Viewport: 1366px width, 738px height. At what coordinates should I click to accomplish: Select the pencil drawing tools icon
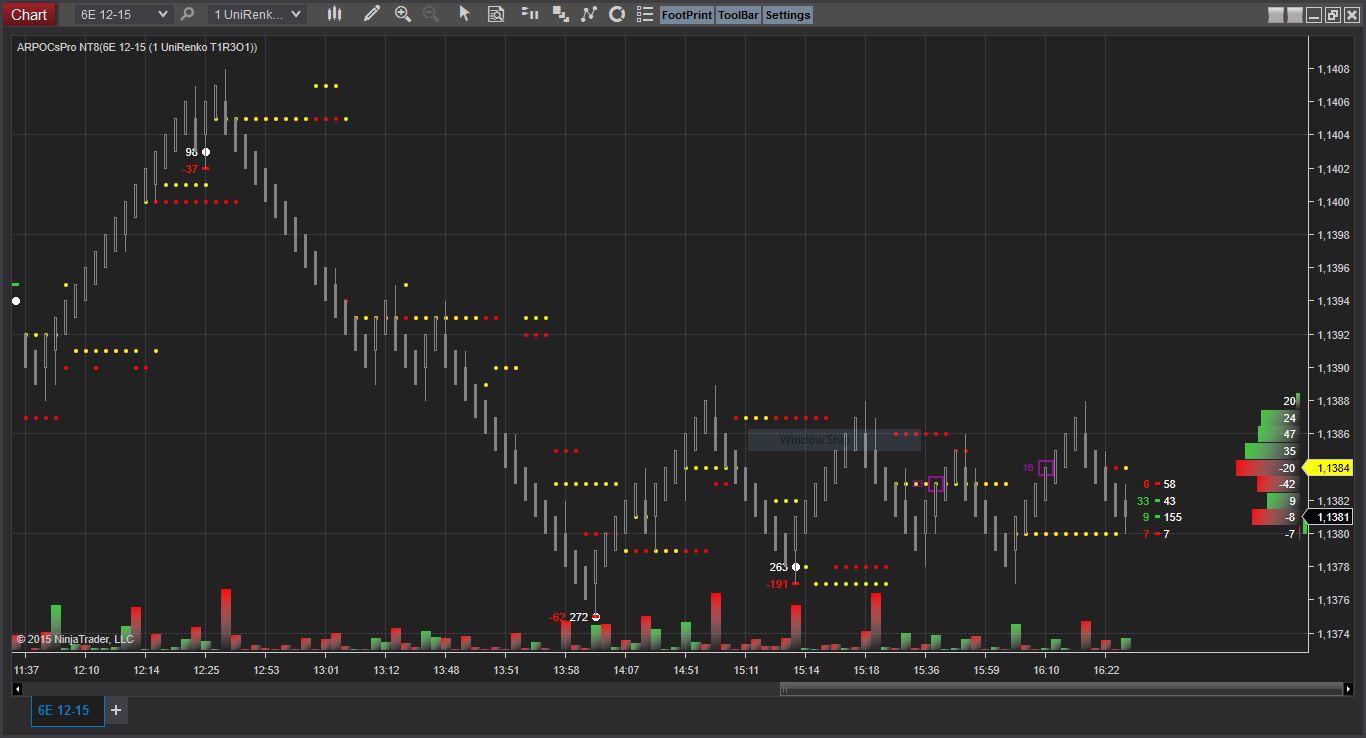click(x=372, y=14)
